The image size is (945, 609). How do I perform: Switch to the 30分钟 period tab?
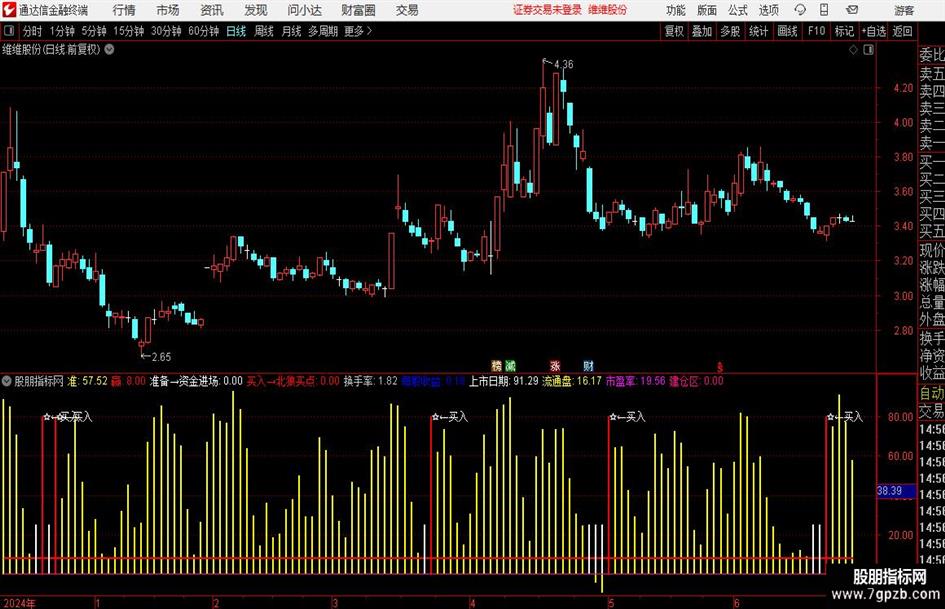(x=166, y=31)
